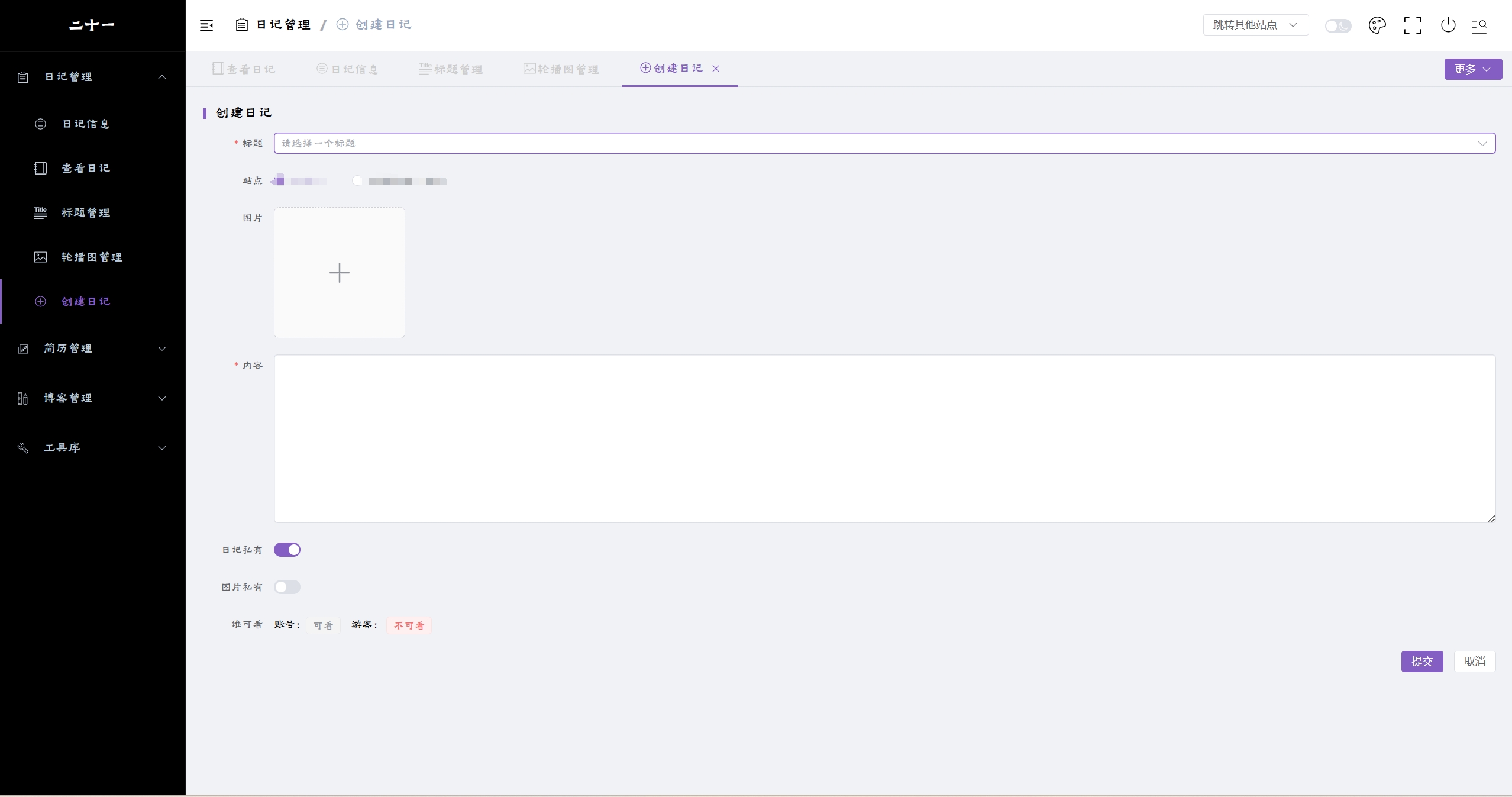Open 标题管理 from the sidebar
The height and width of the screenshot is (797, 1512).
(86, 212)
